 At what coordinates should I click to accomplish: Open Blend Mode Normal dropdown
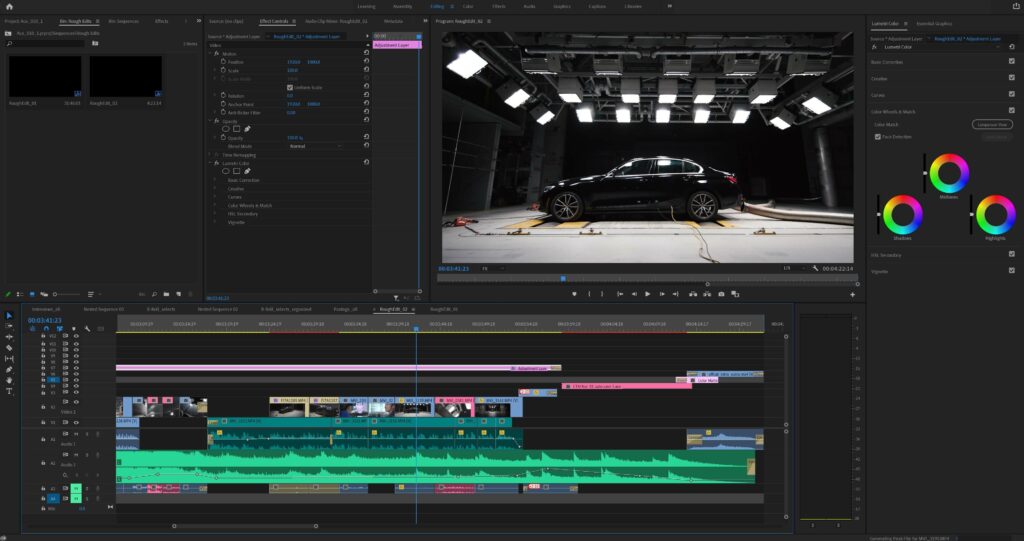315,146
